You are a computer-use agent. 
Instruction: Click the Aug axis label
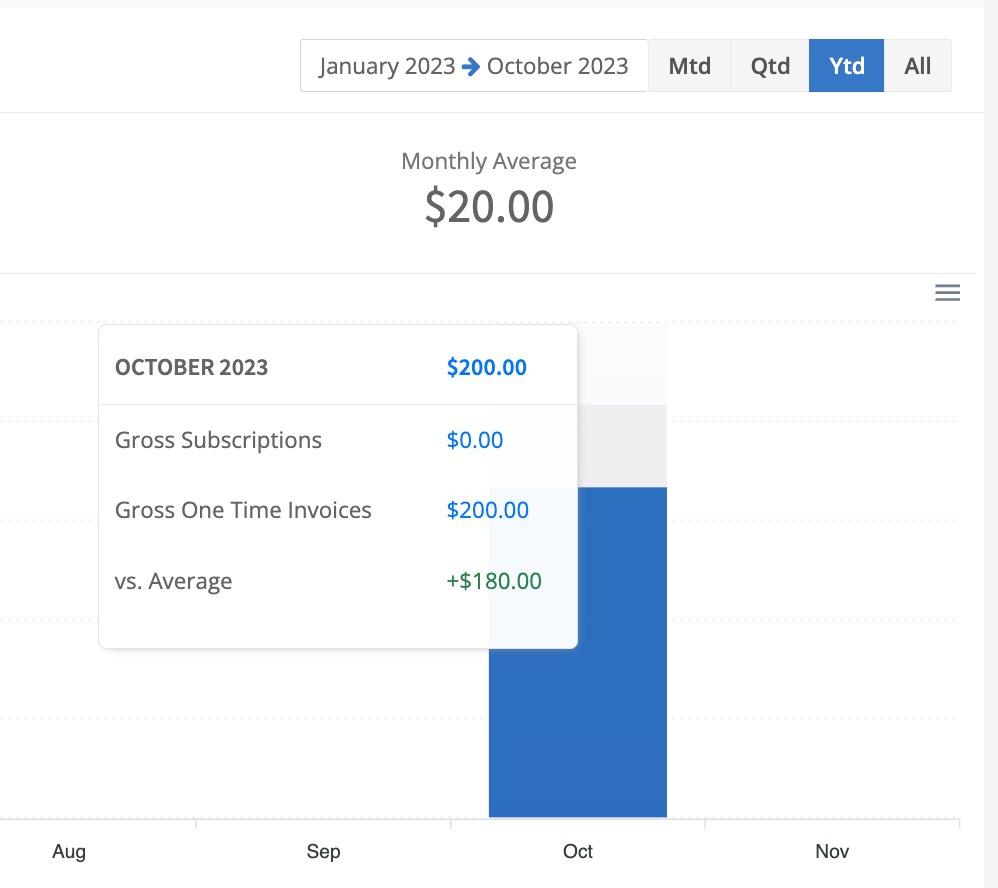click(69, 852)
